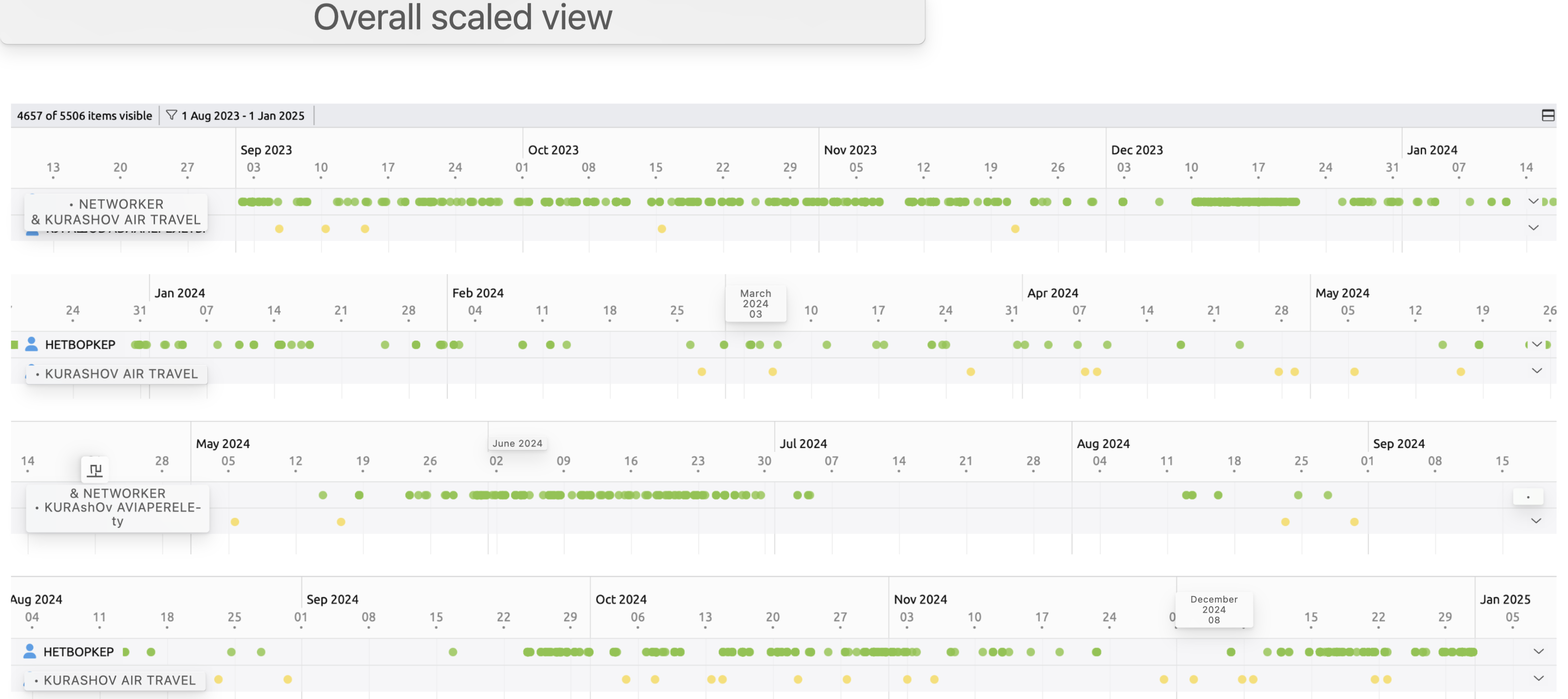Select the Feb 2024 month header

478,293
